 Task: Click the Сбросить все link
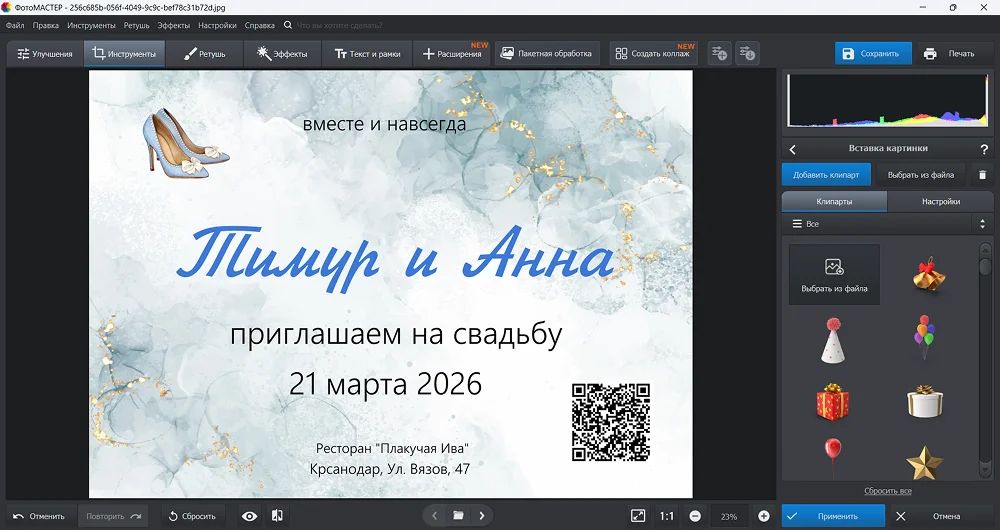[x=887, y=491]
